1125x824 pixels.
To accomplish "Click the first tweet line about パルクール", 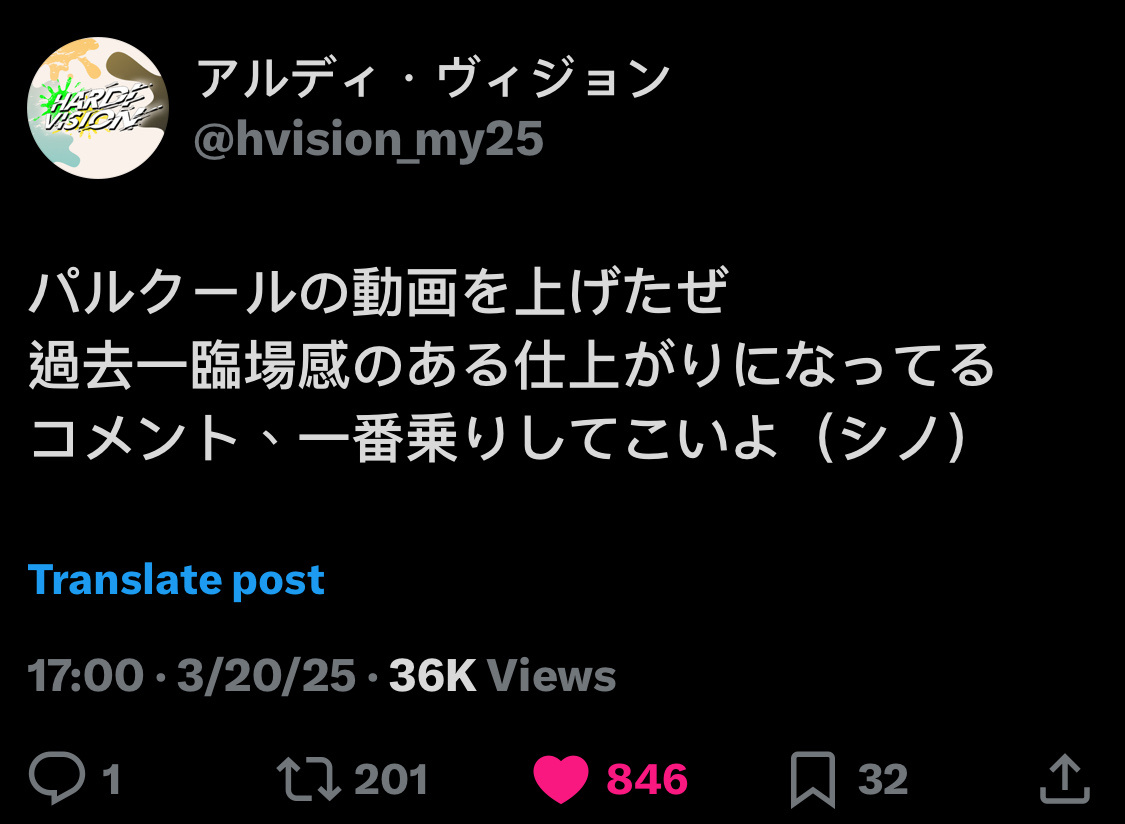I will coord(378,291).
